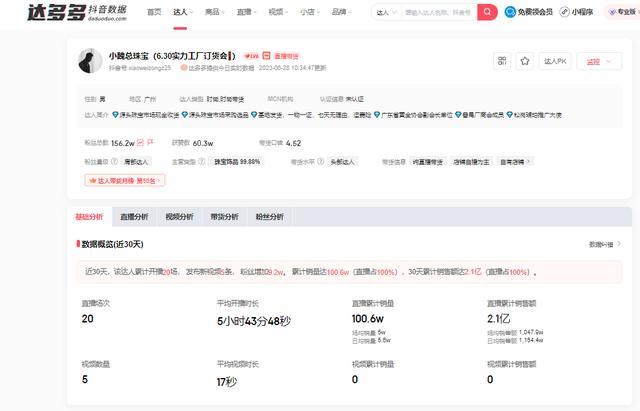Click the live sales amount 2.1亿
640x411 pixels.
pyautogui.click(x=499, y=319)
